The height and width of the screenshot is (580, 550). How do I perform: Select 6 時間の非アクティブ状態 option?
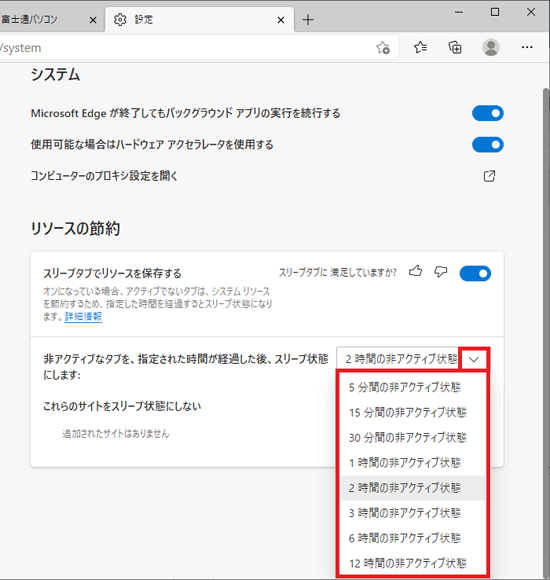[x=413, y=538]
